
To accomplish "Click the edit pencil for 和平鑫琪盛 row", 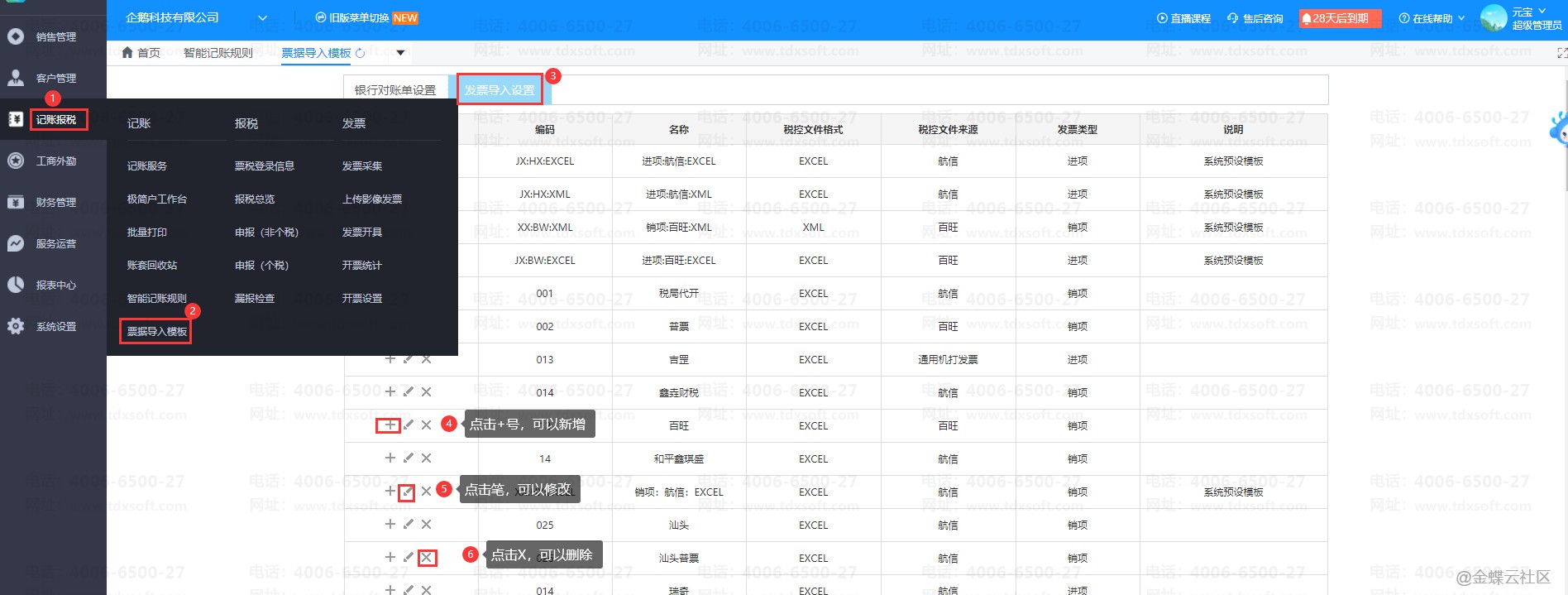I will 408,458.
